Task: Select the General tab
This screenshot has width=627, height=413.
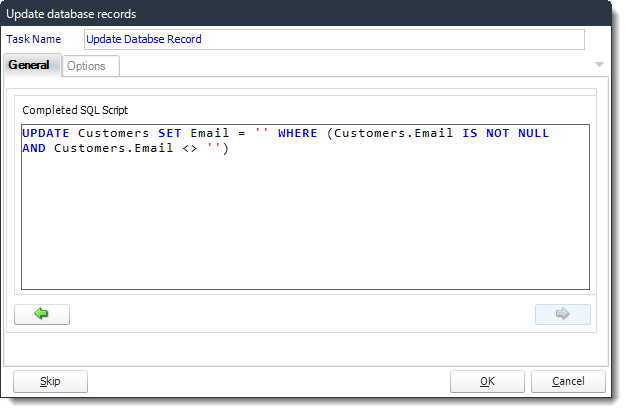Action: (32, 66)
